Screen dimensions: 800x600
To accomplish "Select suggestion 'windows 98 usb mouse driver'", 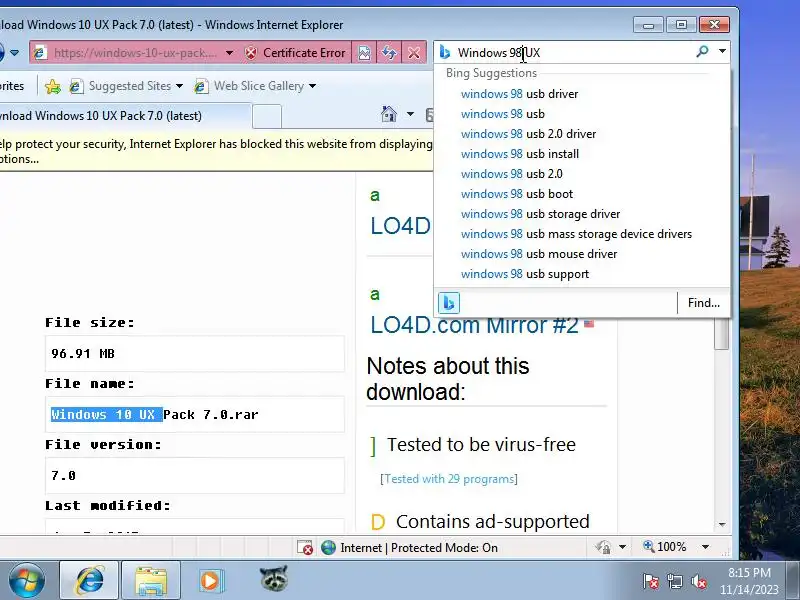I will [x=539, y=254].
